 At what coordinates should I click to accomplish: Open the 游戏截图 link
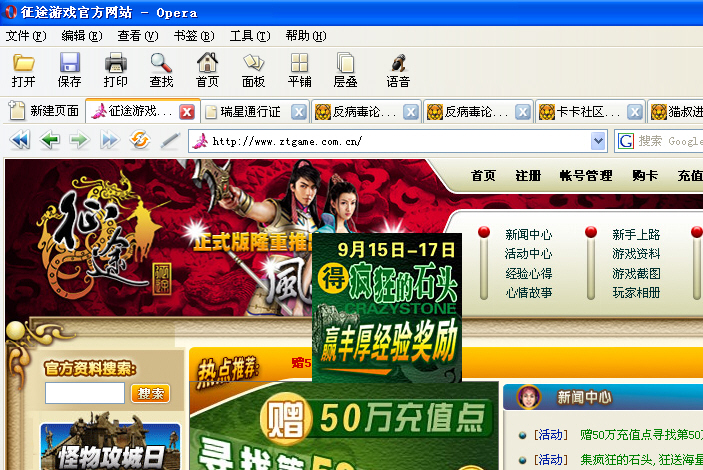(636, 274)
